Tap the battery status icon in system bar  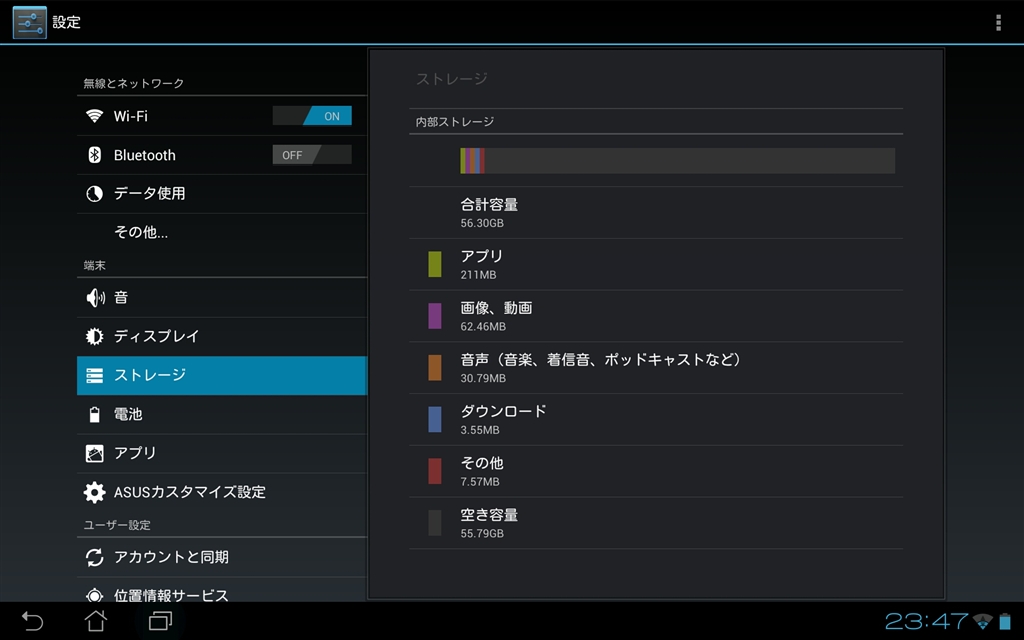[x=1005, y=620]
